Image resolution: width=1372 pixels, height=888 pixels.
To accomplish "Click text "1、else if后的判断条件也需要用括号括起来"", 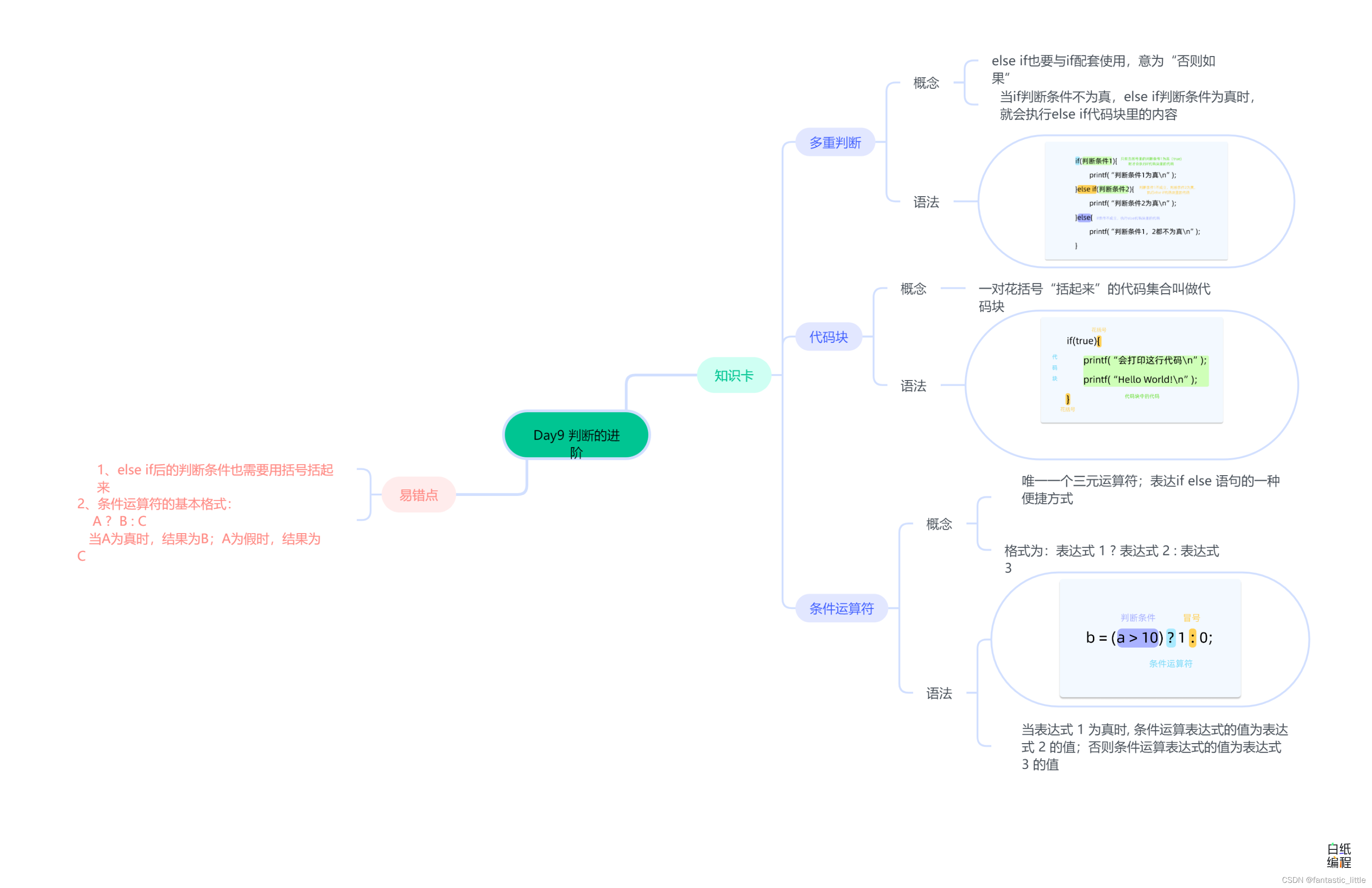I will (x=214, y=478).
